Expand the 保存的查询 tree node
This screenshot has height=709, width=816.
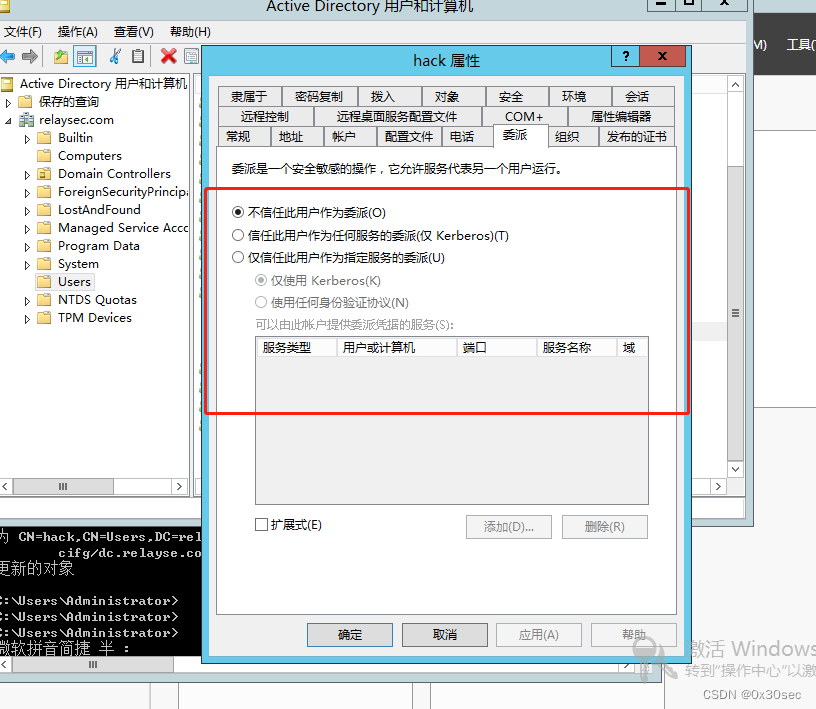pyautogui.click(x=8, y=103)
